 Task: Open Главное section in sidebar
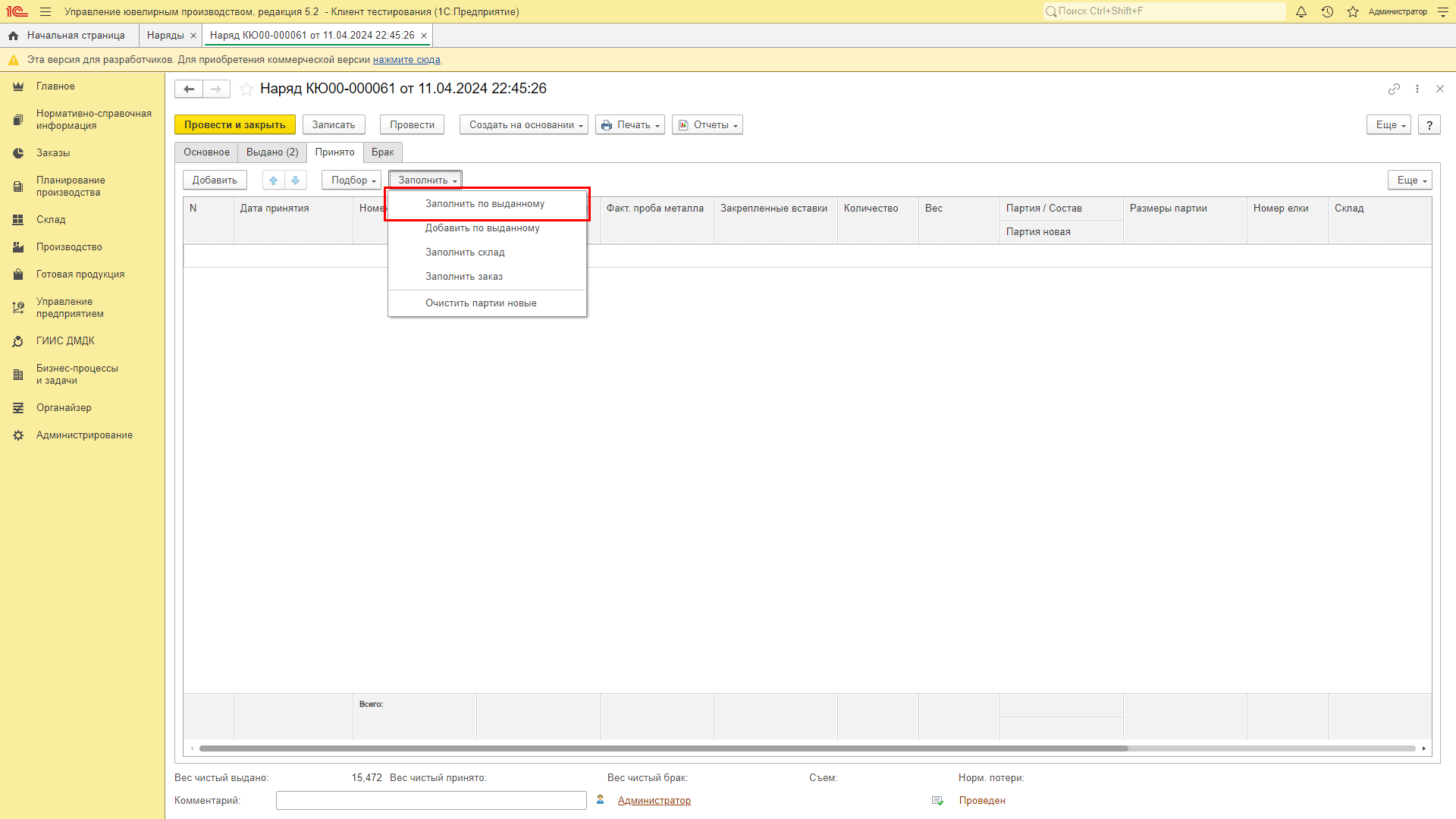(55, 86)
